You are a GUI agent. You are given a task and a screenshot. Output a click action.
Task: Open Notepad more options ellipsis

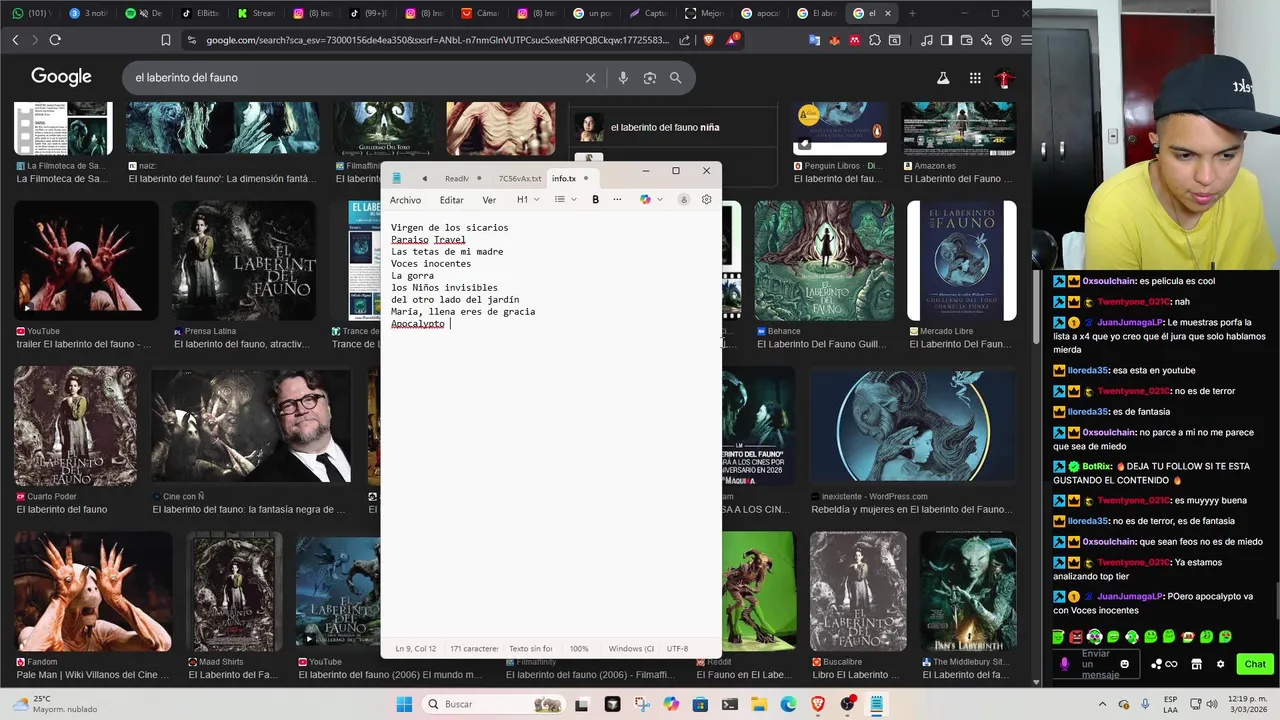pyautogui.click(x=617, y=200)
